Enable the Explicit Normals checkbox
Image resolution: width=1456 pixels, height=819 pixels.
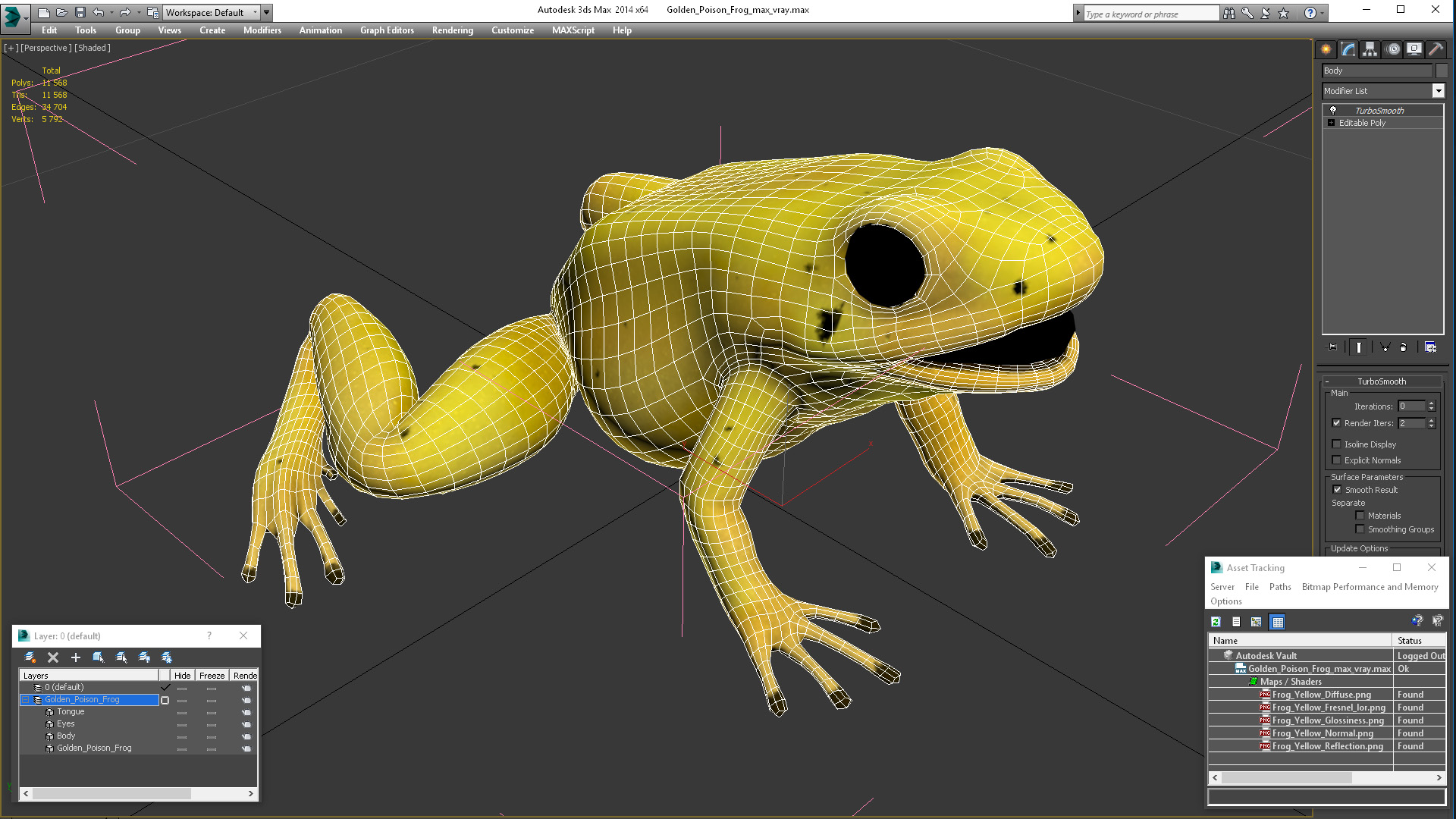1336,460
